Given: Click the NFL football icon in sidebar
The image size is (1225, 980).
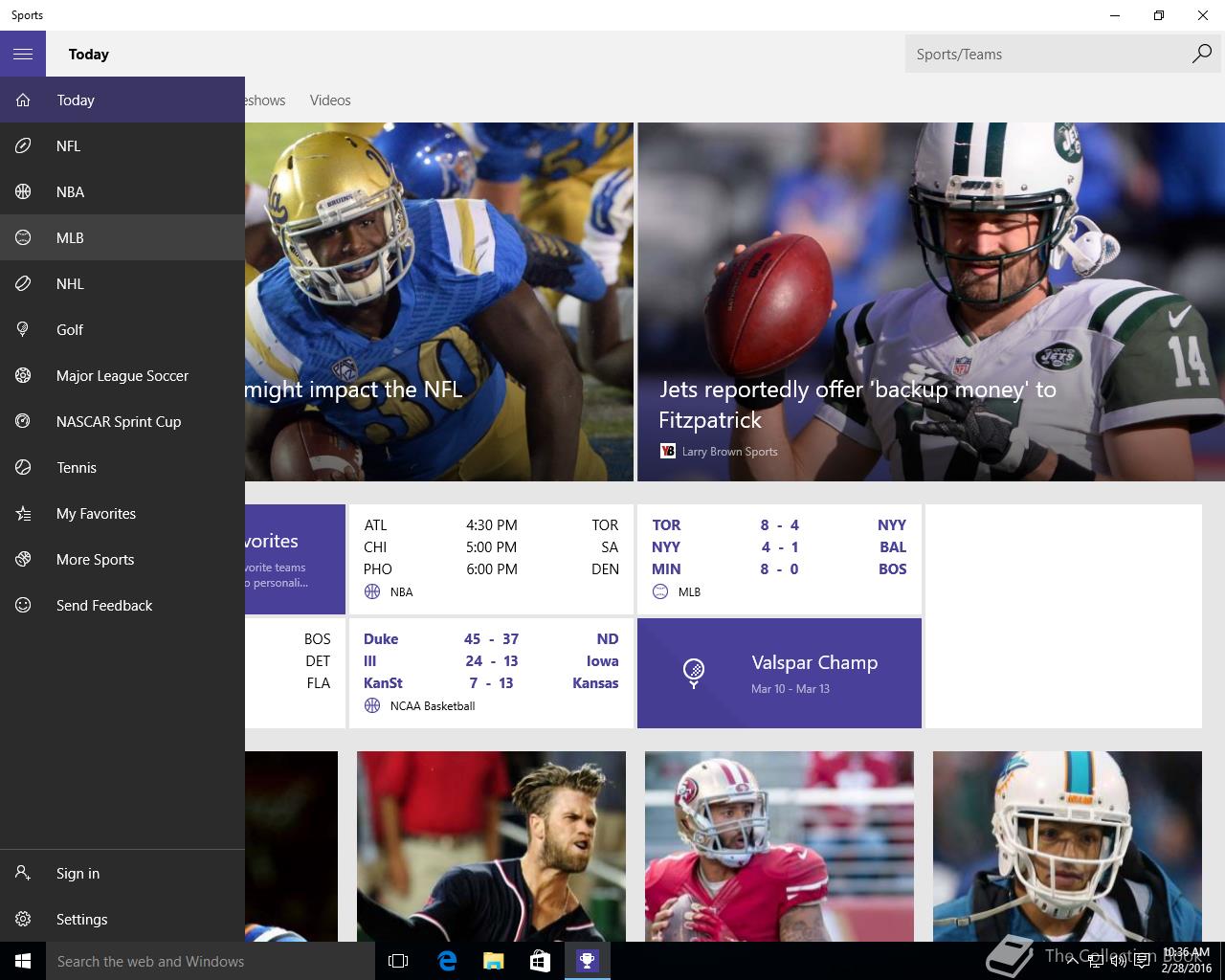Looking at the screenshot, I should coord(23,145).
